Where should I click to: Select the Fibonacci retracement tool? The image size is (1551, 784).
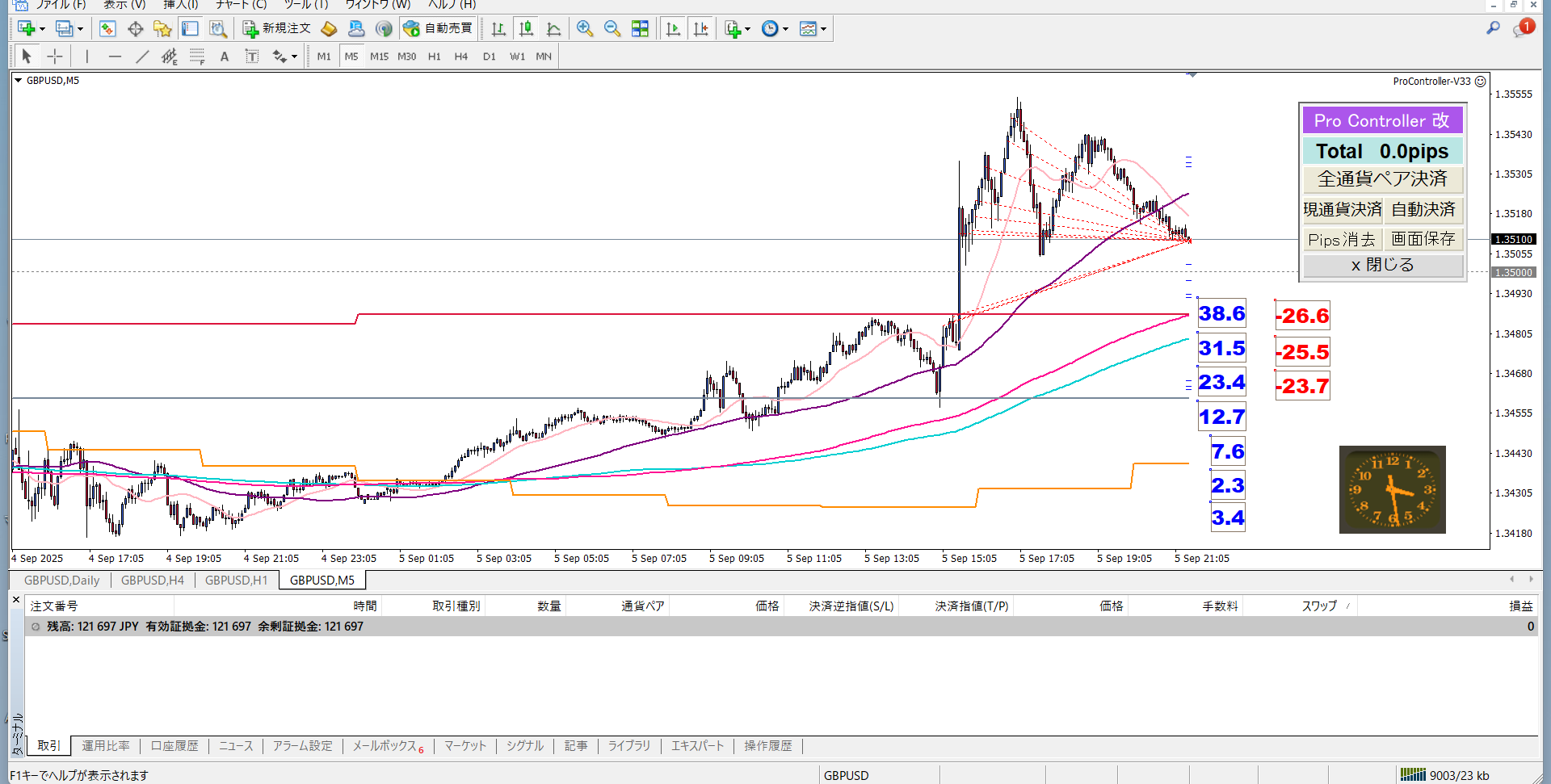197,57
